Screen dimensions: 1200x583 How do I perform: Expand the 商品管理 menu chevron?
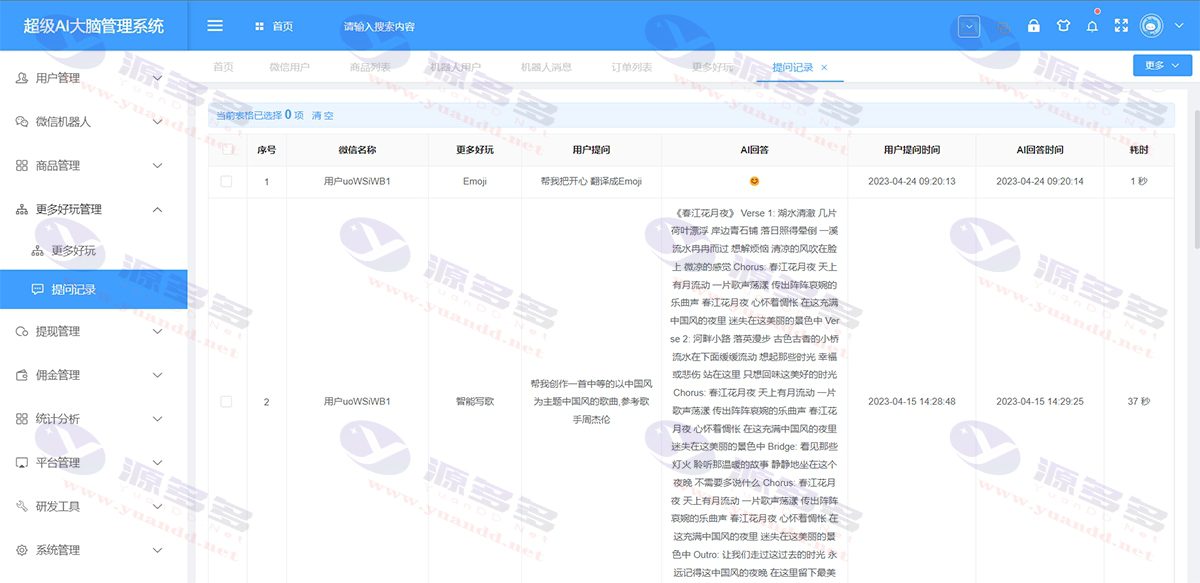(157, 166)
